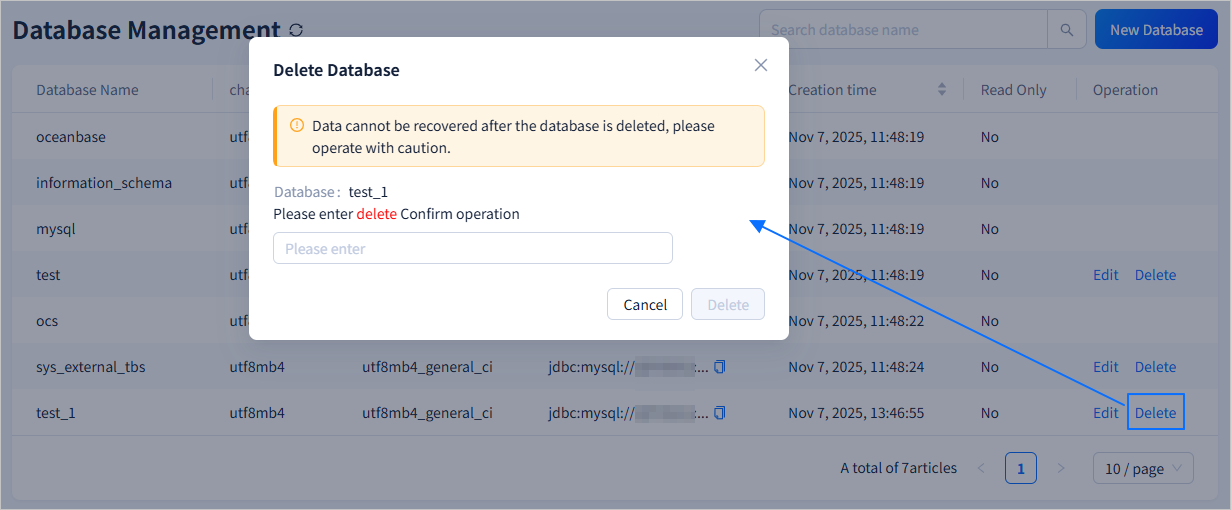Image resolution: width=1231 pixels, height=510 pixels.
Task: Click the dialog's Delete confirm button
Action: [x=728, y=304]
